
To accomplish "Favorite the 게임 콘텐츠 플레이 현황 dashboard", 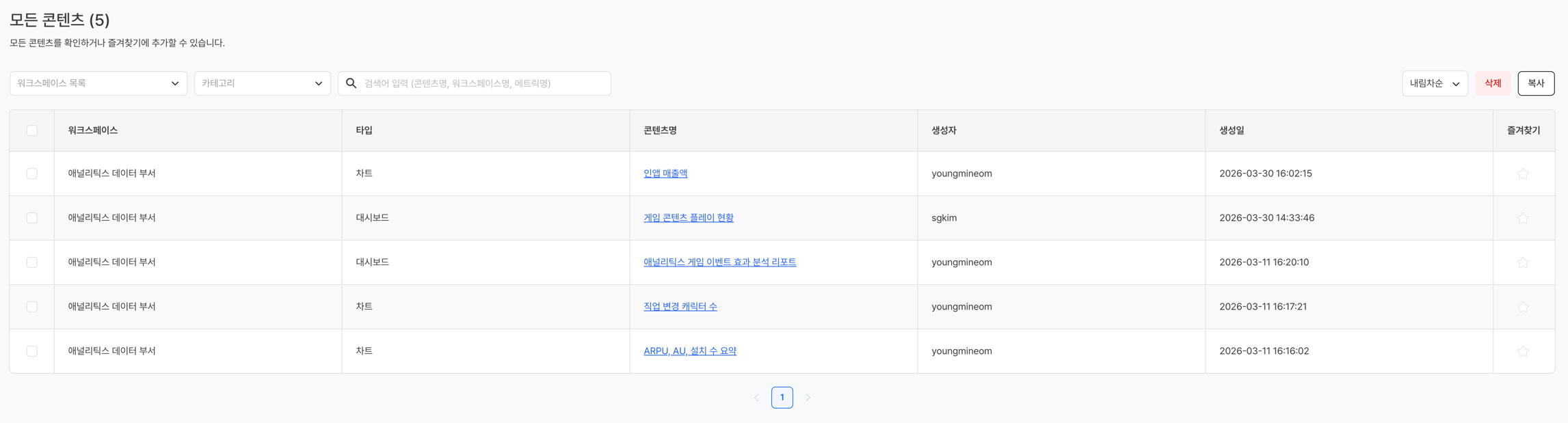I will [1523, 218].
